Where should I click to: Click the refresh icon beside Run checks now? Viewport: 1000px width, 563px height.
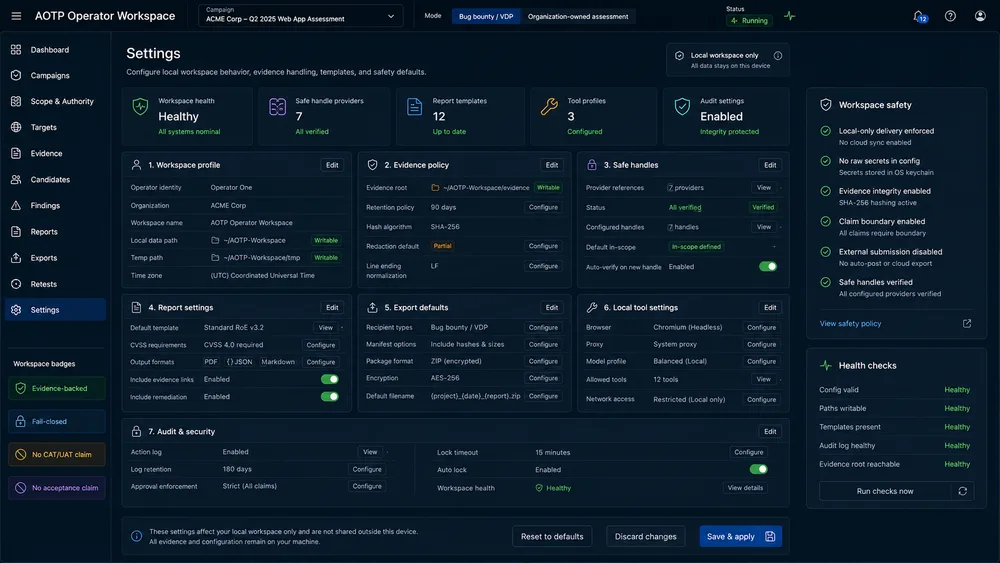[x=962, y=491]
